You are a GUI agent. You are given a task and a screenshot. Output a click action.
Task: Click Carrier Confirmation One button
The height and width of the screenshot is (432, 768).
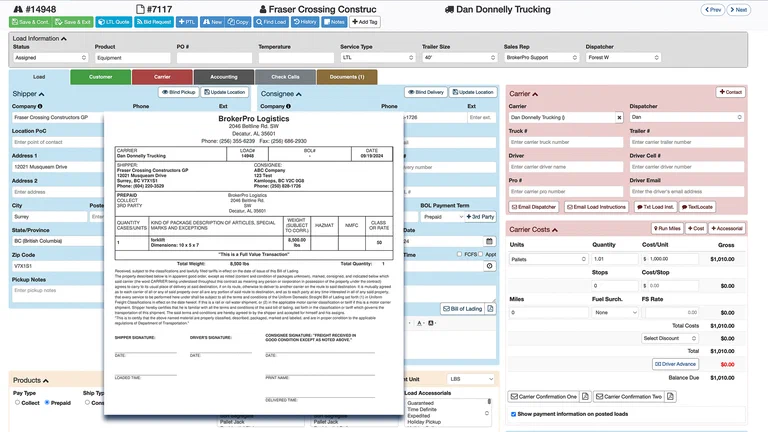pyautogui.click(x=544, y=397)
